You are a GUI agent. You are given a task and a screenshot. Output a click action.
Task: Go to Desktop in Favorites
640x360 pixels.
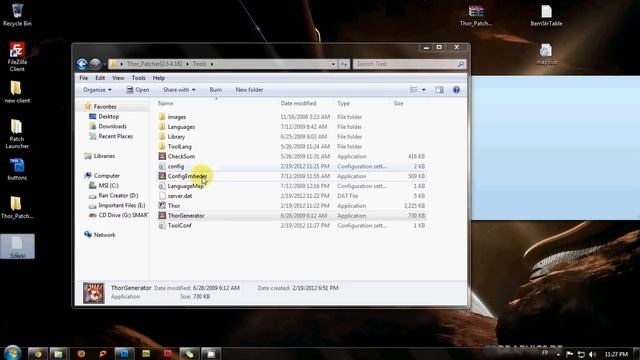point(108,116)
